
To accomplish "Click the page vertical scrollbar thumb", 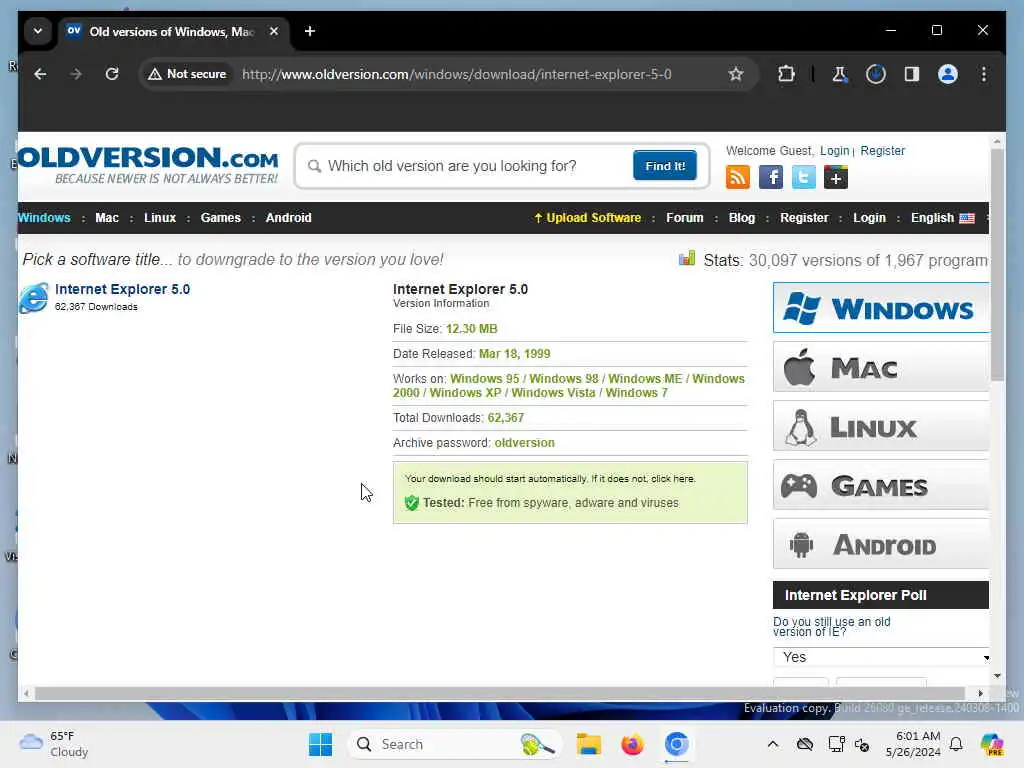I will coord(997,264).
